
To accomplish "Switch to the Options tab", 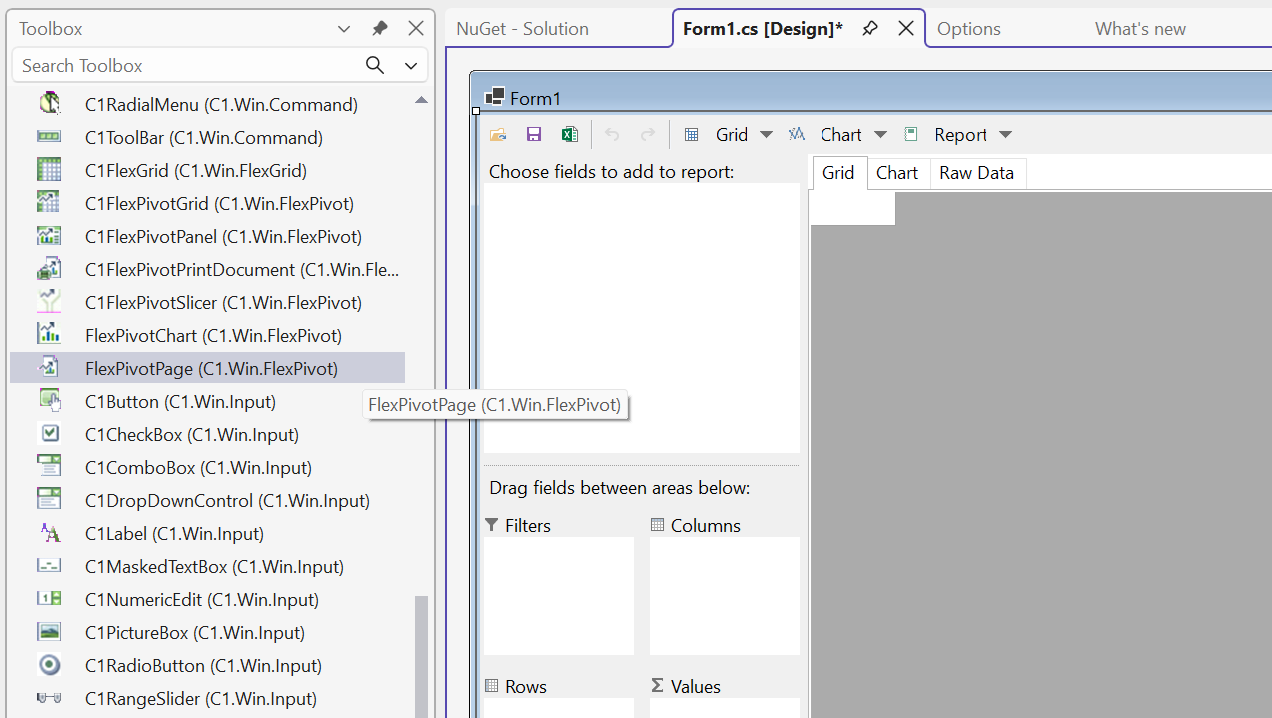I will 969,29.
